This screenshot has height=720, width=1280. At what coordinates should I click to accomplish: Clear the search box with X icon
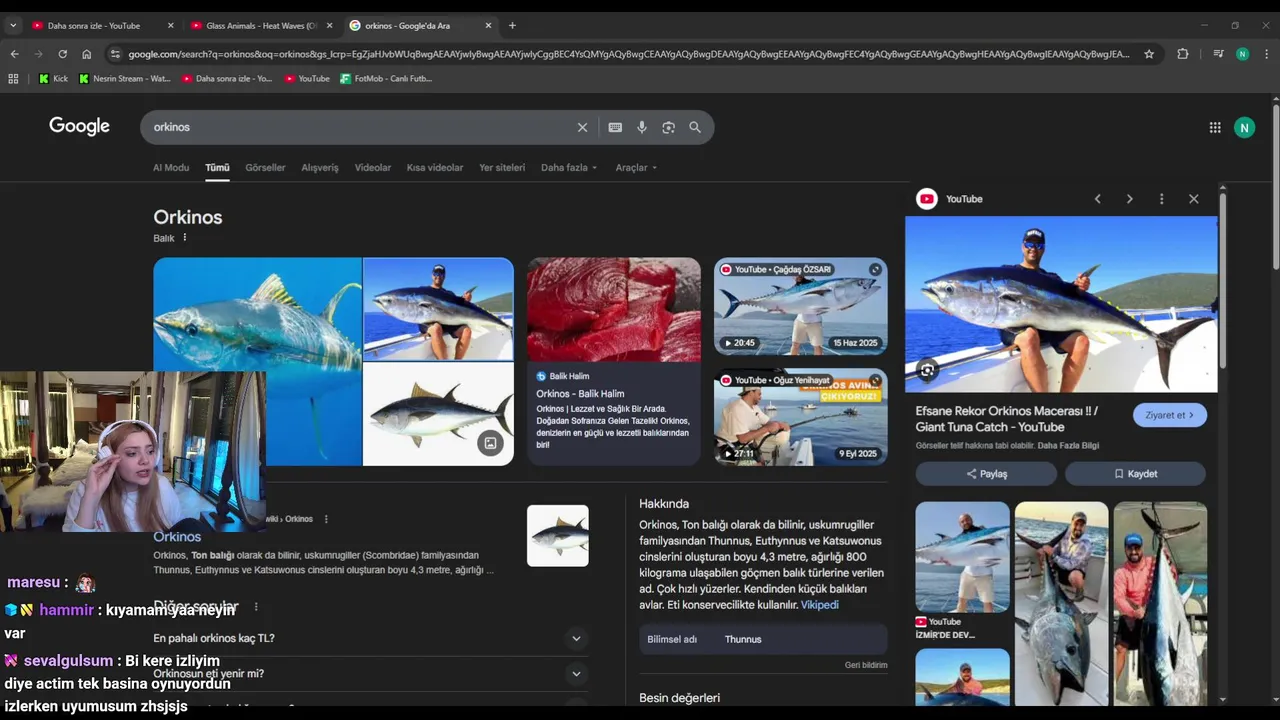[582, 127]
